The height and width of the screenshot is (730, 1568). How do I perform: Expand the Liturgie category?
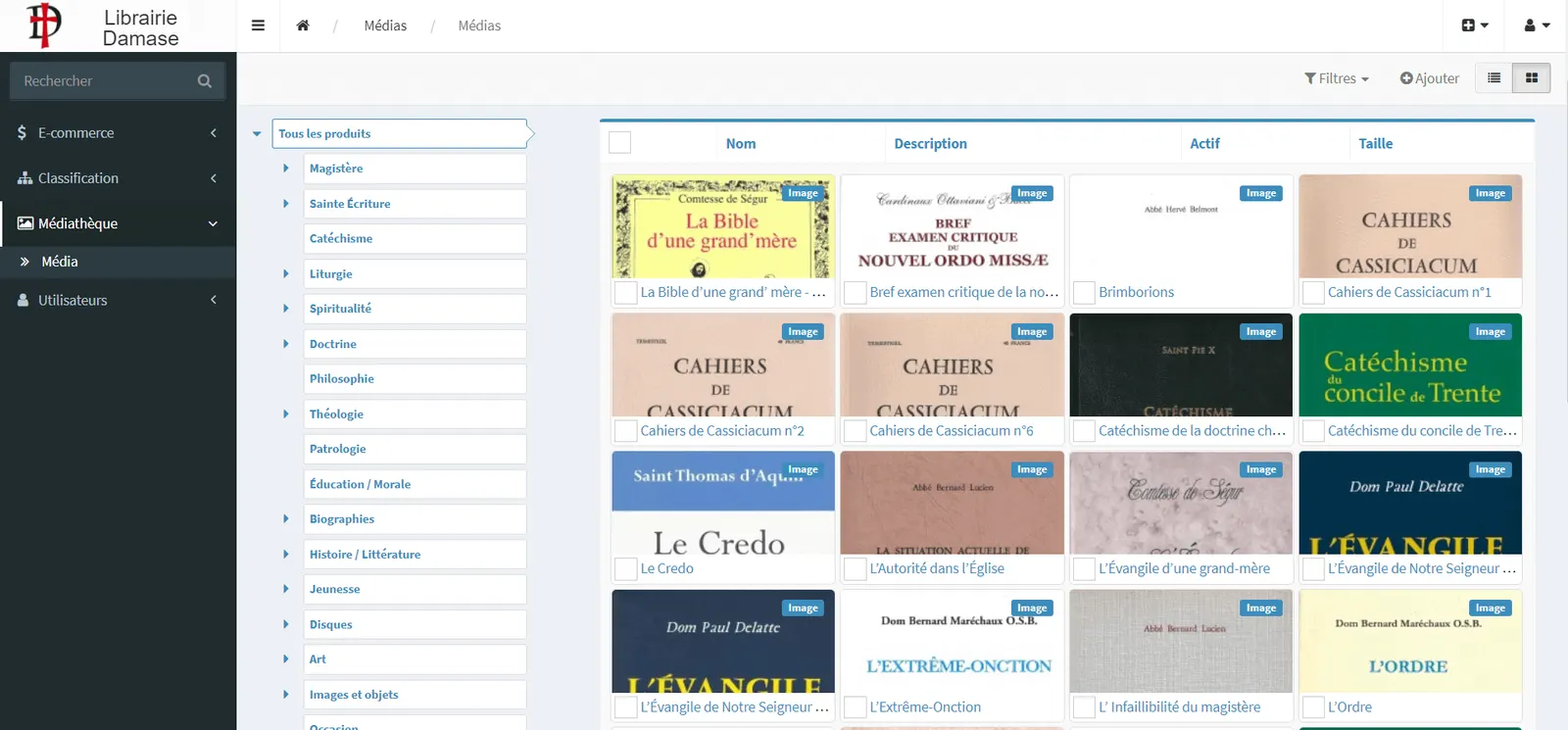pos(286,274)
